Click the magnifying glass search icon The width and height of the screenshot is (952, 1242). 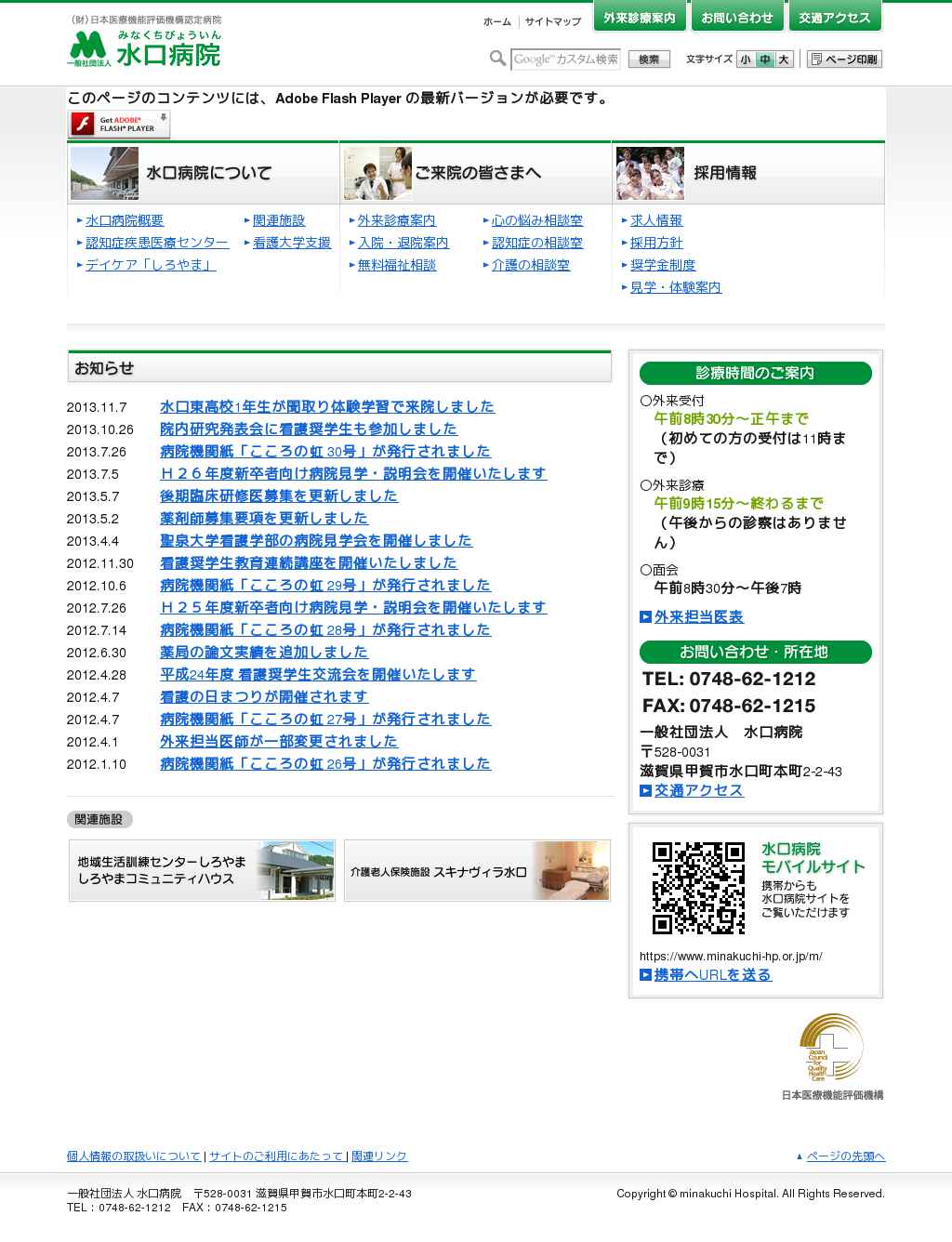click(498, 59)
